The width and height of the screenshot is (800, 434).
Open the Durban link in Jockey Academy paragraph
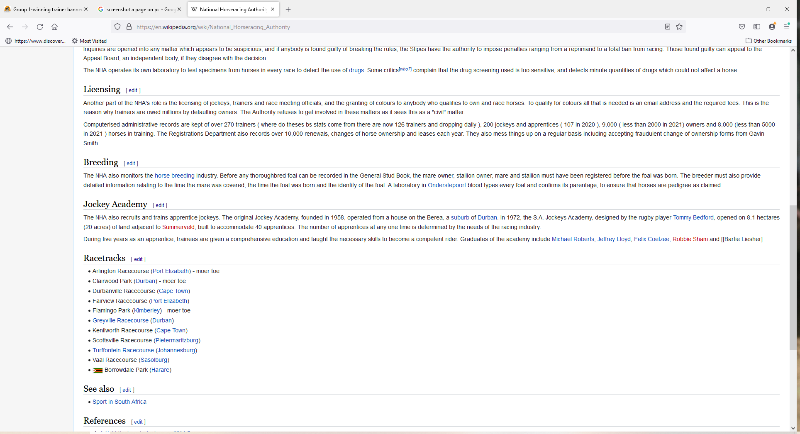[x=487, y=217]
